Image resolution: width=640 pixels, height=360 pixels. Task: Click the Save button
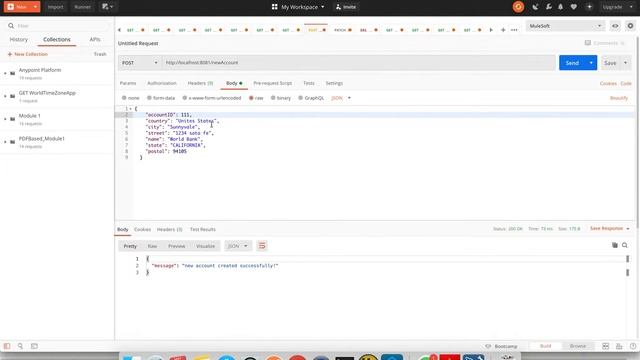[610, 63]
